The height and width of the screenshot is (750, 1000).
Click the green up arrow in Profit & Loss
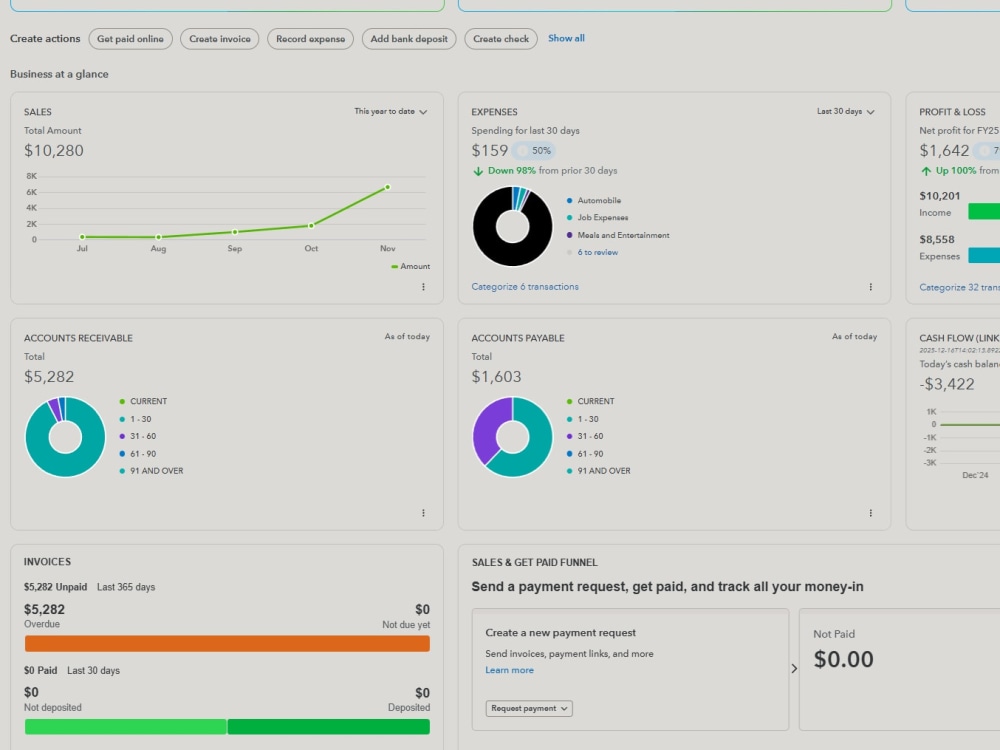926,171
